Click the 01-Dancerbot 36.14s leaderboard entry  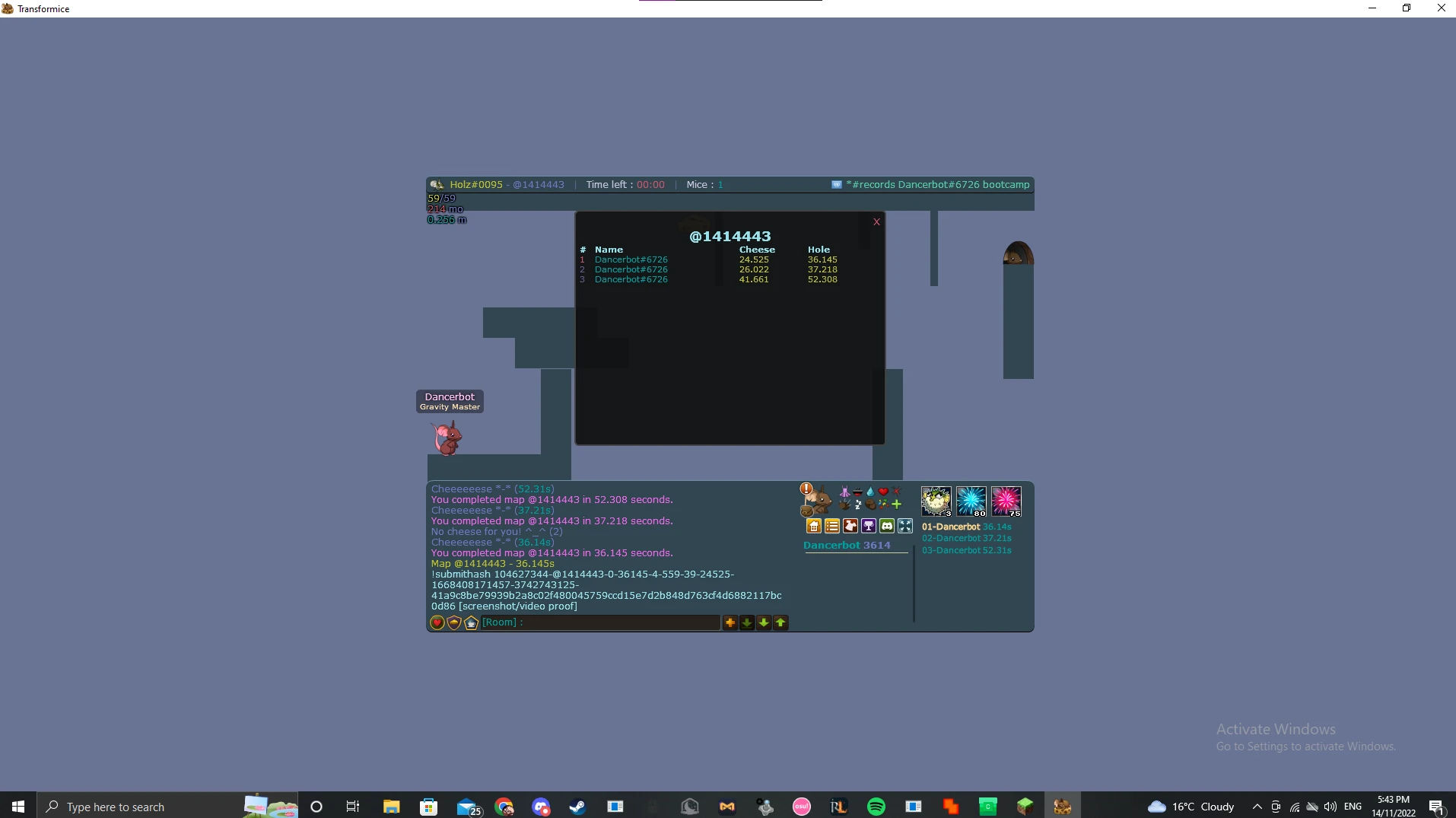click(x=967, y=527)
